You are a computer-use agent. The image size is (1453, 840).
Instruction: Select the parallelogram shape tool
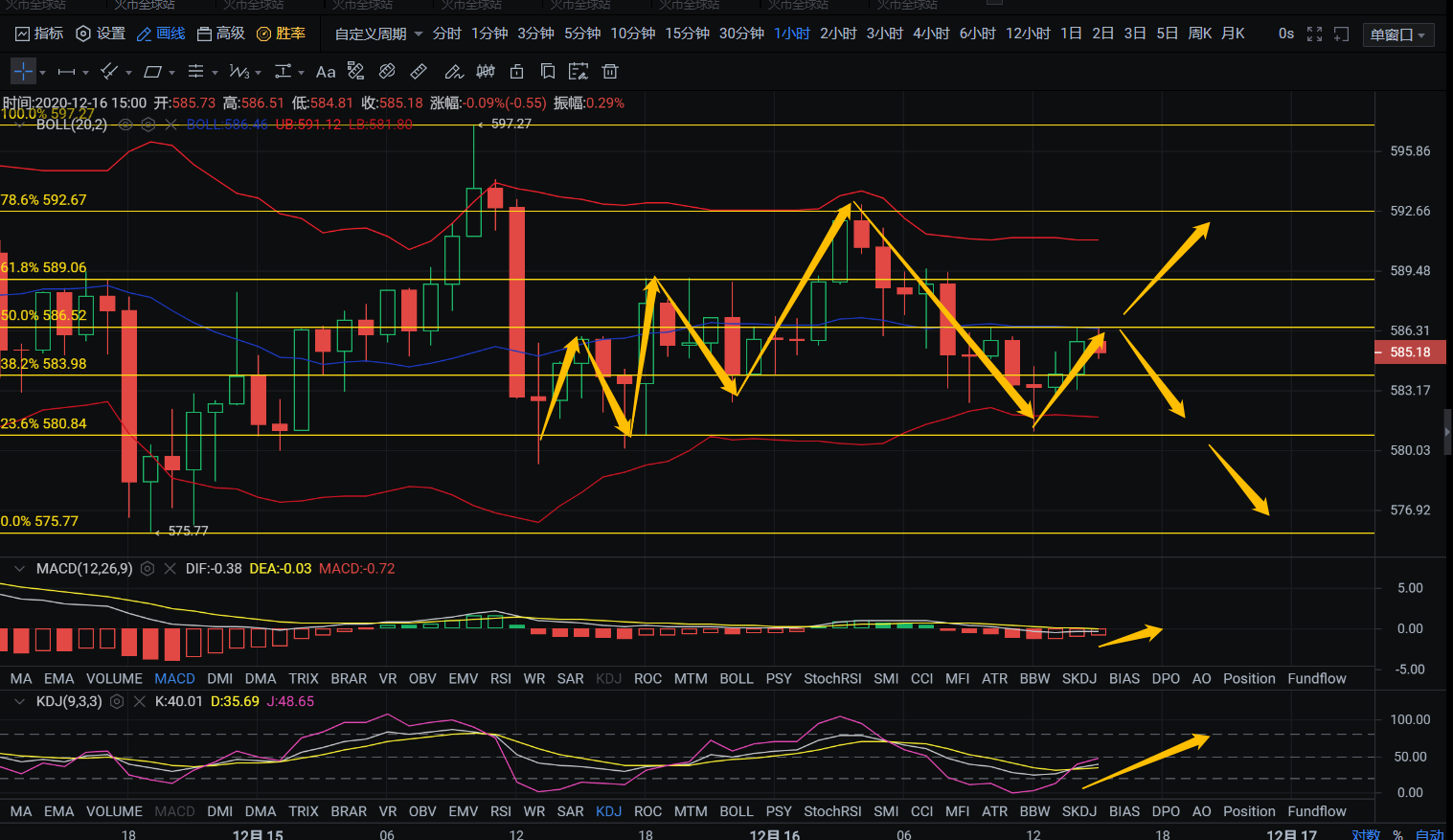click(152, 72)
